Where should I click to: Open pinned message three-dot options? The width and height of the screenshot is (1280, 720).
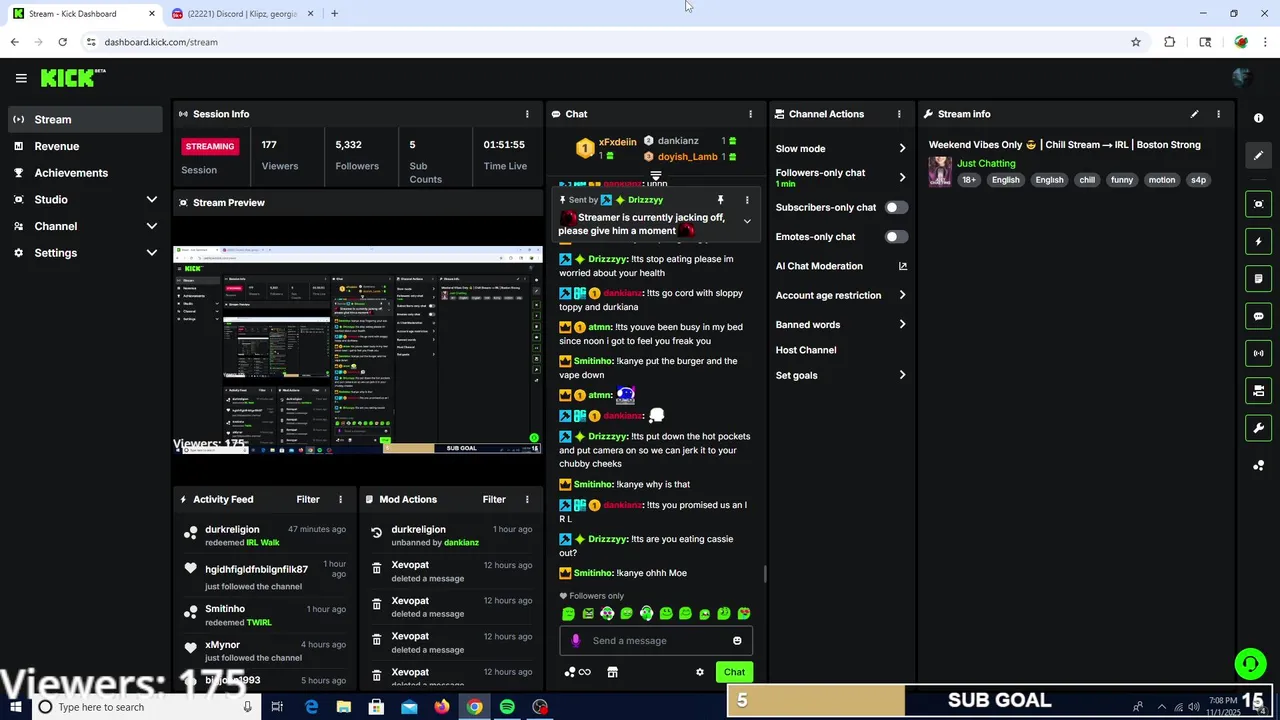[x=747, y=200]
